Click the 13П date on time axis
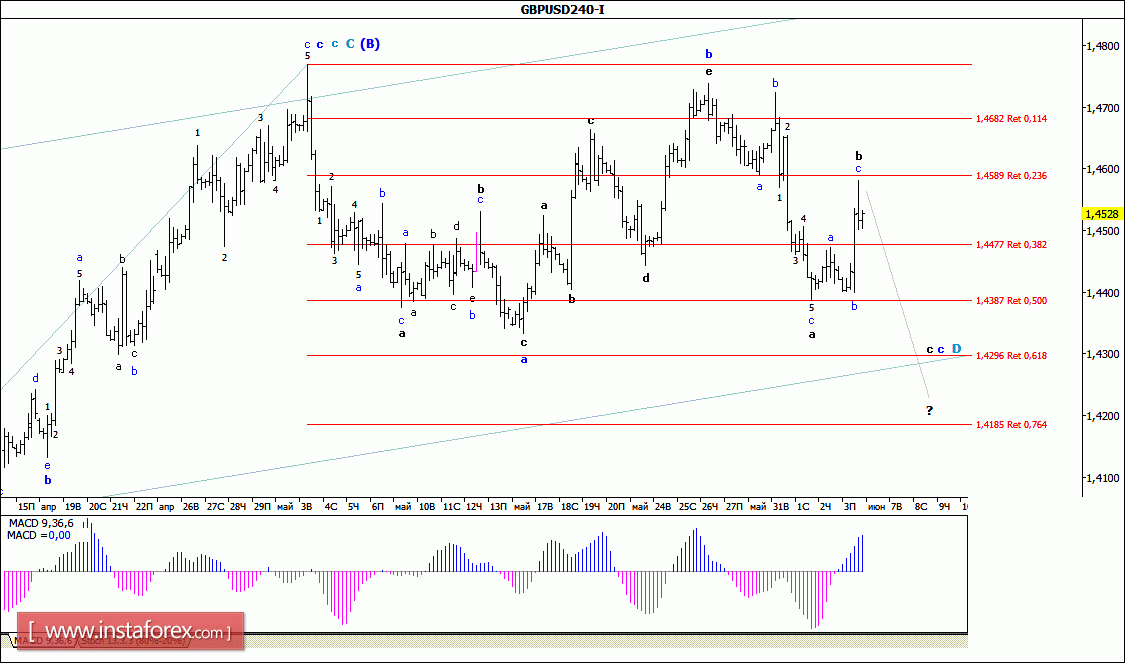The image size is (1125, 663). tap(497, 507)
